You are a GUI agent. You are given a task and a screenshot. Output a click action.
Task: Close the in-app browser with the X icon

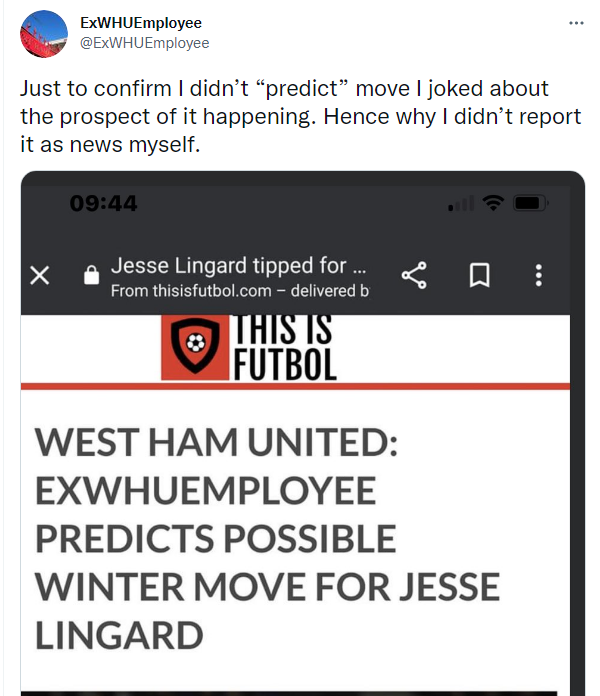pos(39,275)
